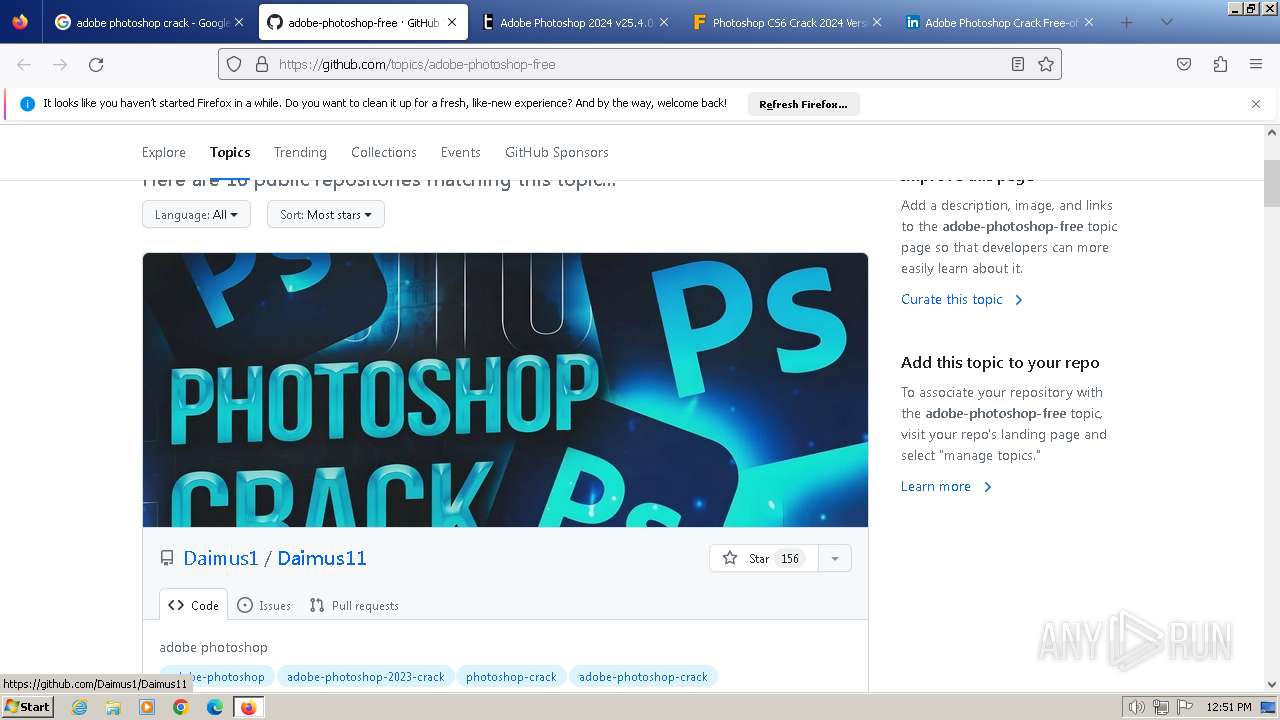Open the media player taskbar icon
This screenshot has height=720, width=1280.
point(147,707)
